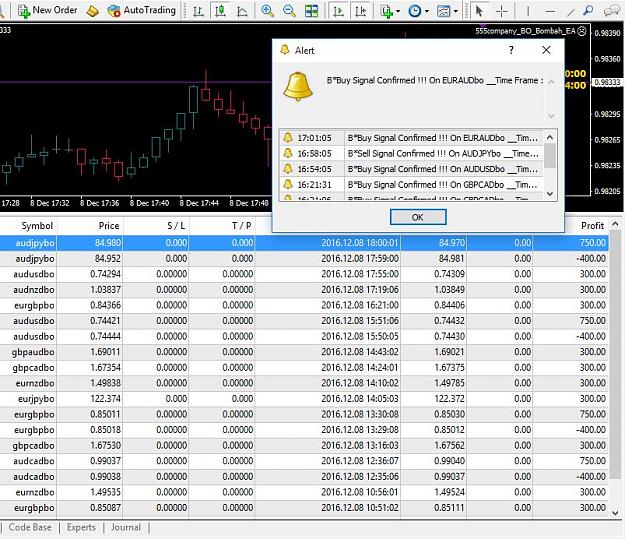The width and height of the screenshot is (625, 539).
Task: Select the audnzdbo trade row
Action: pyautogui.click(x=304, y=289)
